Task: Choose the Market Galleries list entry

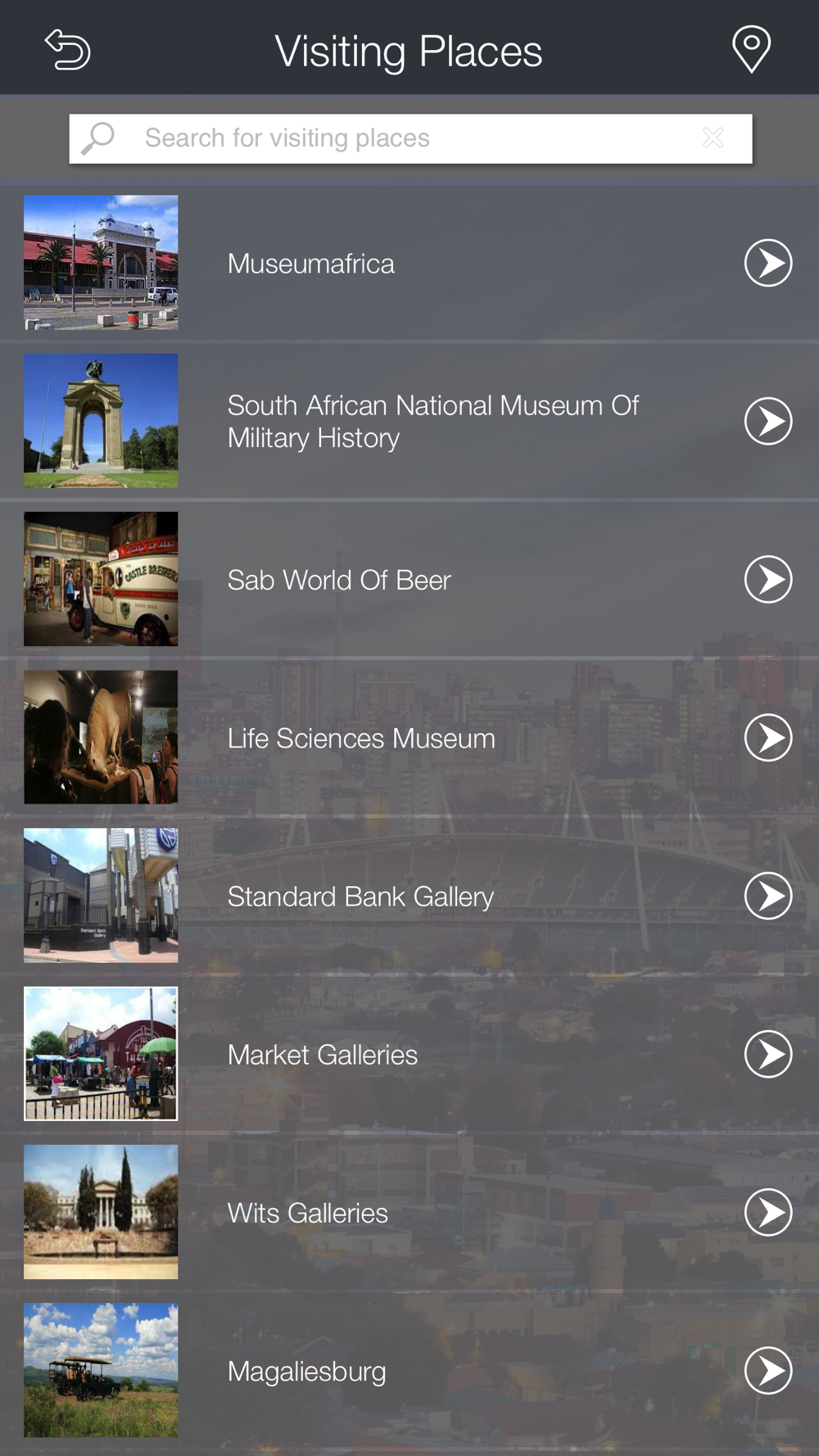Action: pyautogui.click(x=323, y=1055)
